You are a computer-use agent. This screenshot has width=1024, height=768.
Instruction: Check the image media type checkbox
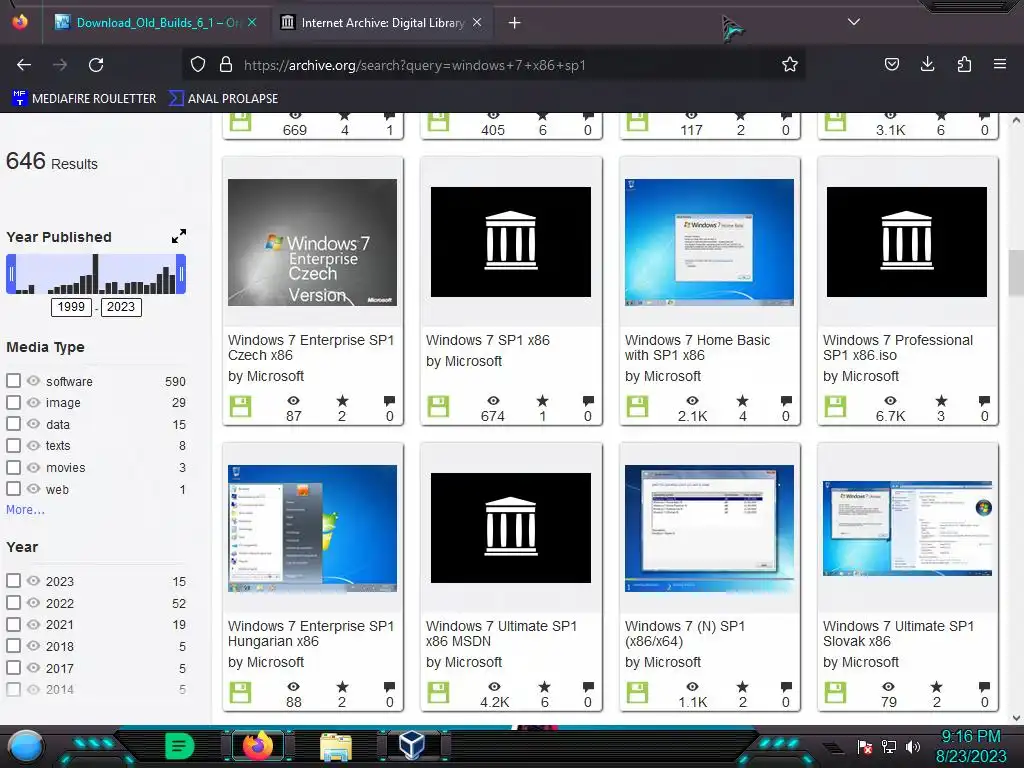13,402
